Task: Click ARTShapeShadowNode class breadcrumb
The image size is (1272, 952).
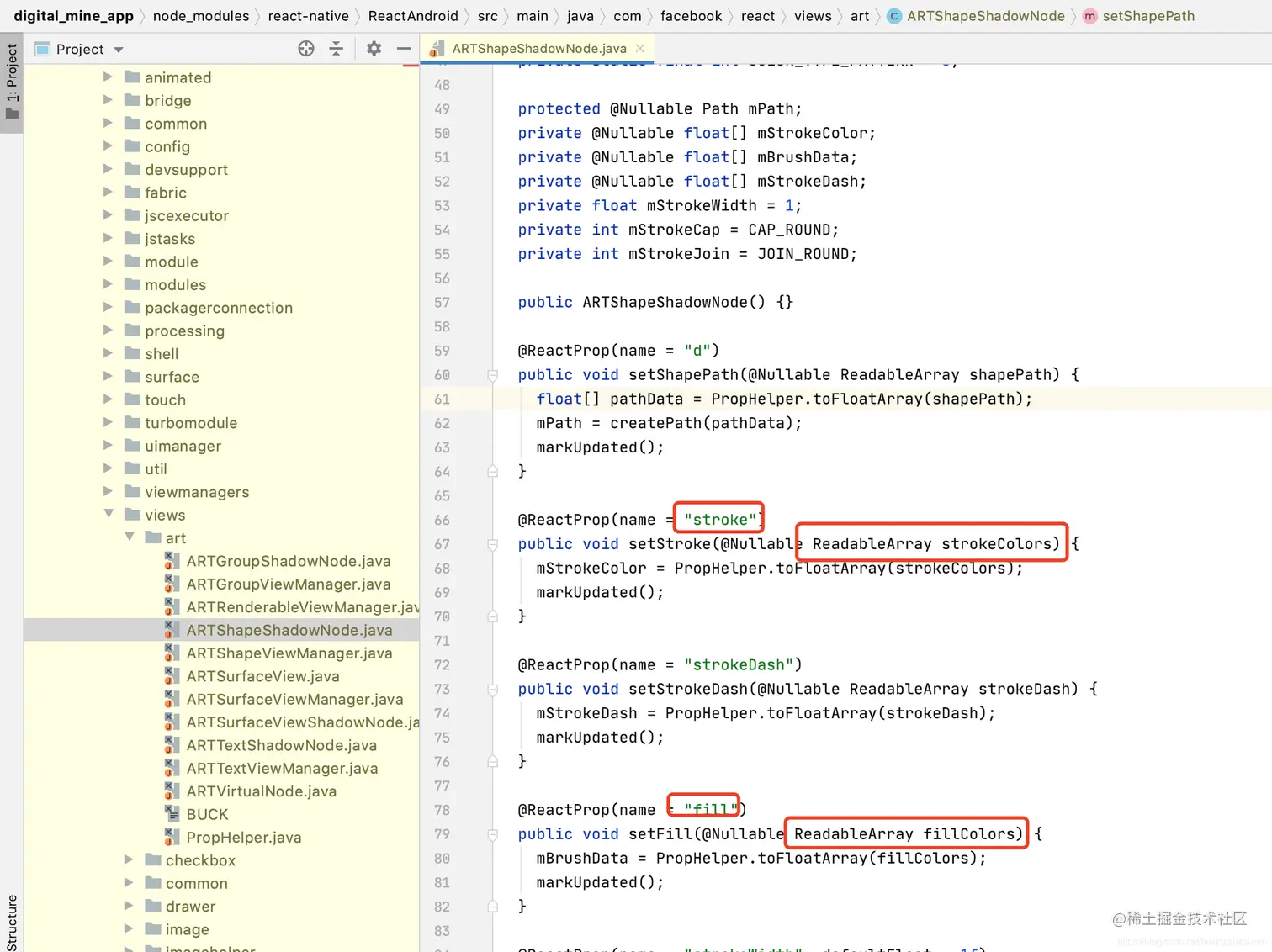Action: pyautogui.click(x=985, y=16)
